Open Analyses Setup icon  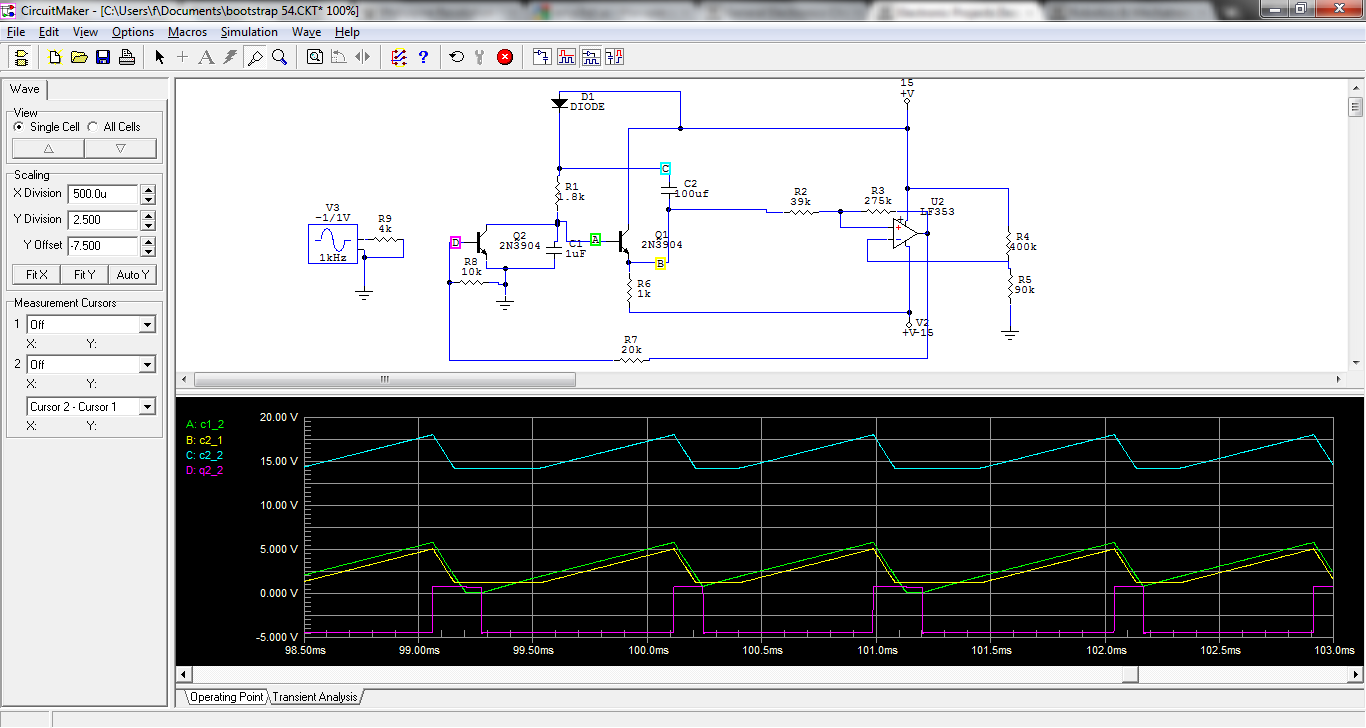[399, 57]
